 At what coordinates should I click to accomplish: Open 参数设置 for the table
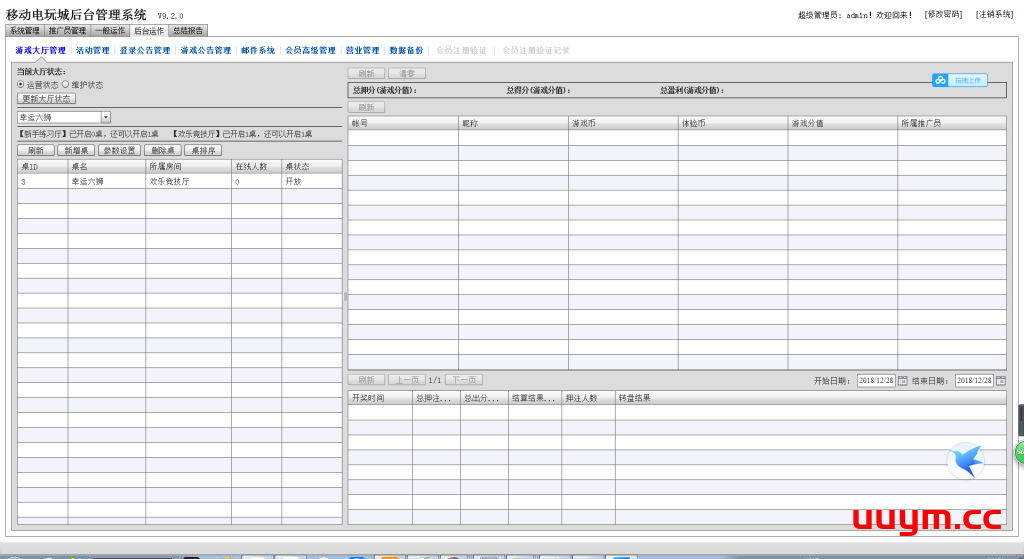(119, 150)
